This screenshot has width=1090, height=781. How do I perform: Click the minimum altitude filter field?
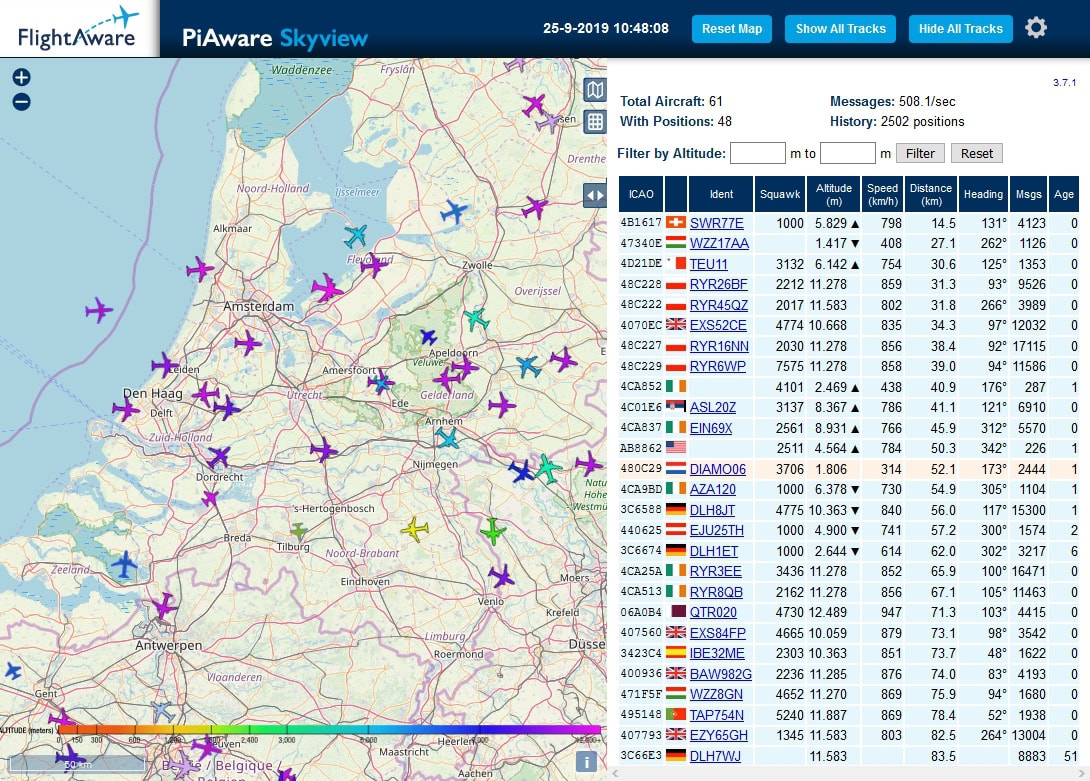[x=757, y=153]
